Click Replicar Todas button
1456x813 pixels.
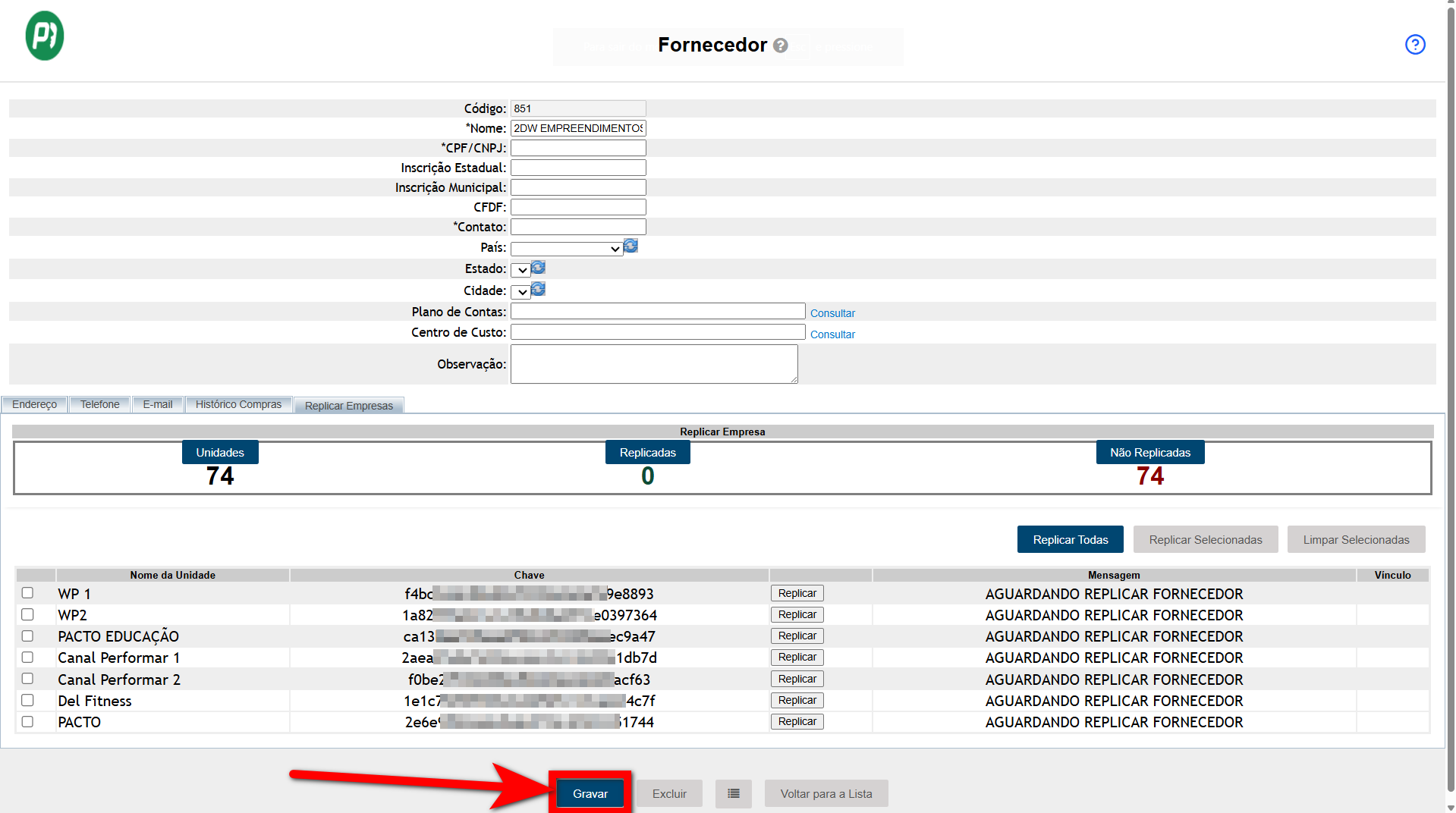point(1070,539)
